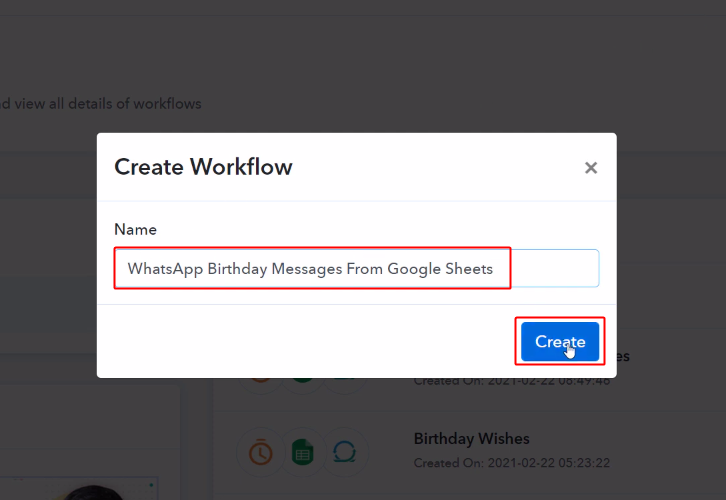Open the Birthday Wishes workflow

tap(471, 438)
